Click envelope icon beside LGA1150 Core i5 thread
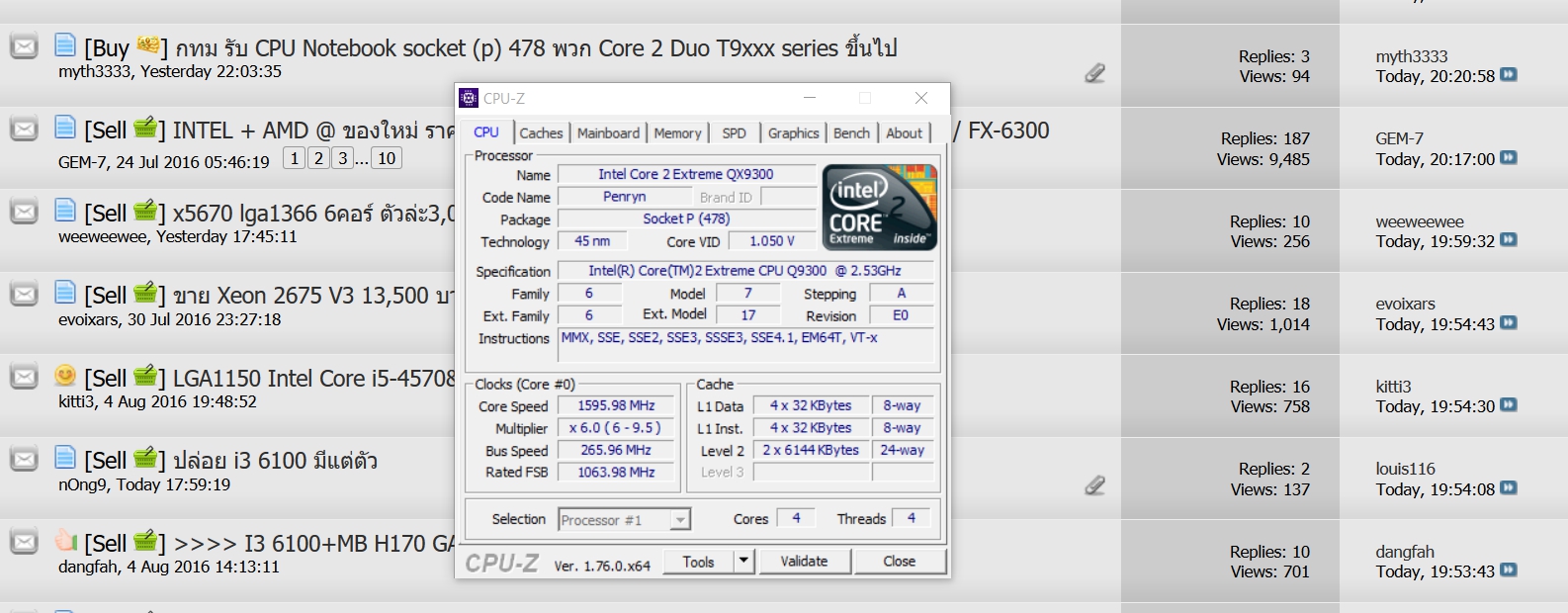This screenshot has width=1568, height=613. pos(24,377)
